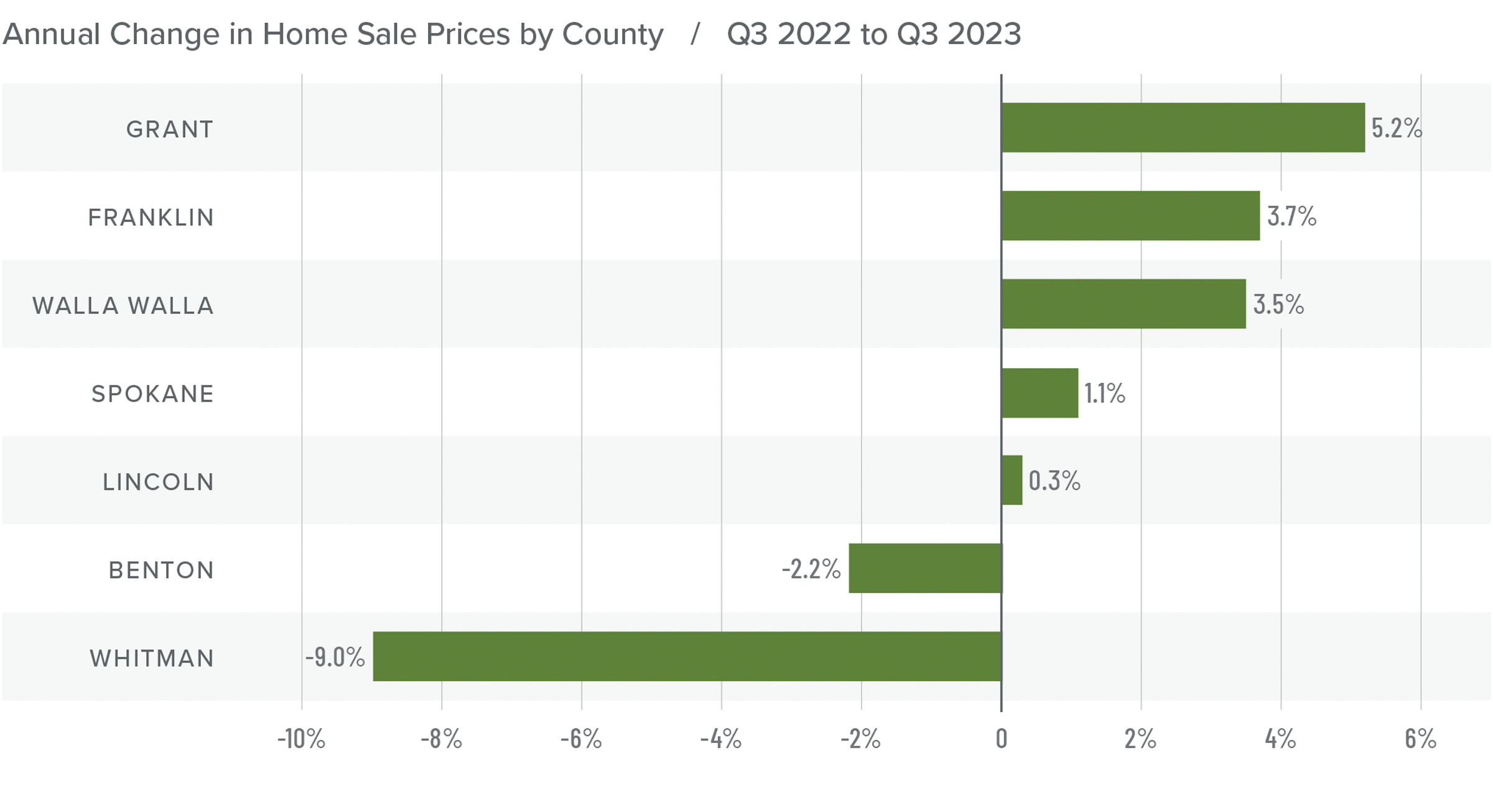Click the -9.0% value label
The image size is (1493, 812).
[x=335, y=657]
